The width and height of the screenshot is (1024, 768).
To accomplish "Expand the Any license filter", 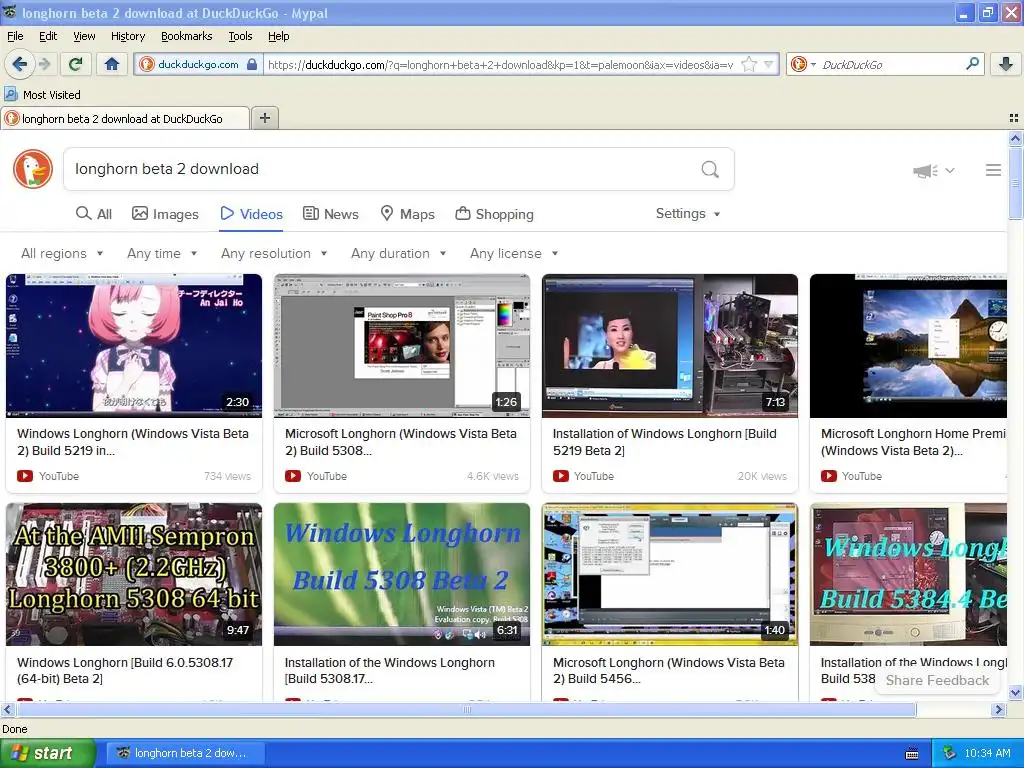I will click(514, 253).
